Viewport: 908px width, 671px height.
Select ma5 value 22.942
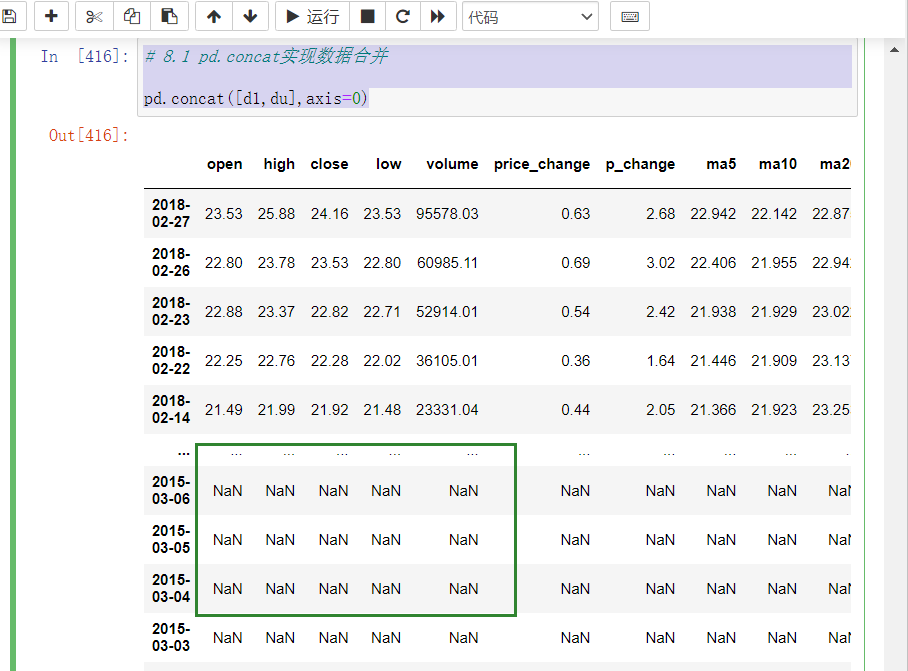[713, 214]
